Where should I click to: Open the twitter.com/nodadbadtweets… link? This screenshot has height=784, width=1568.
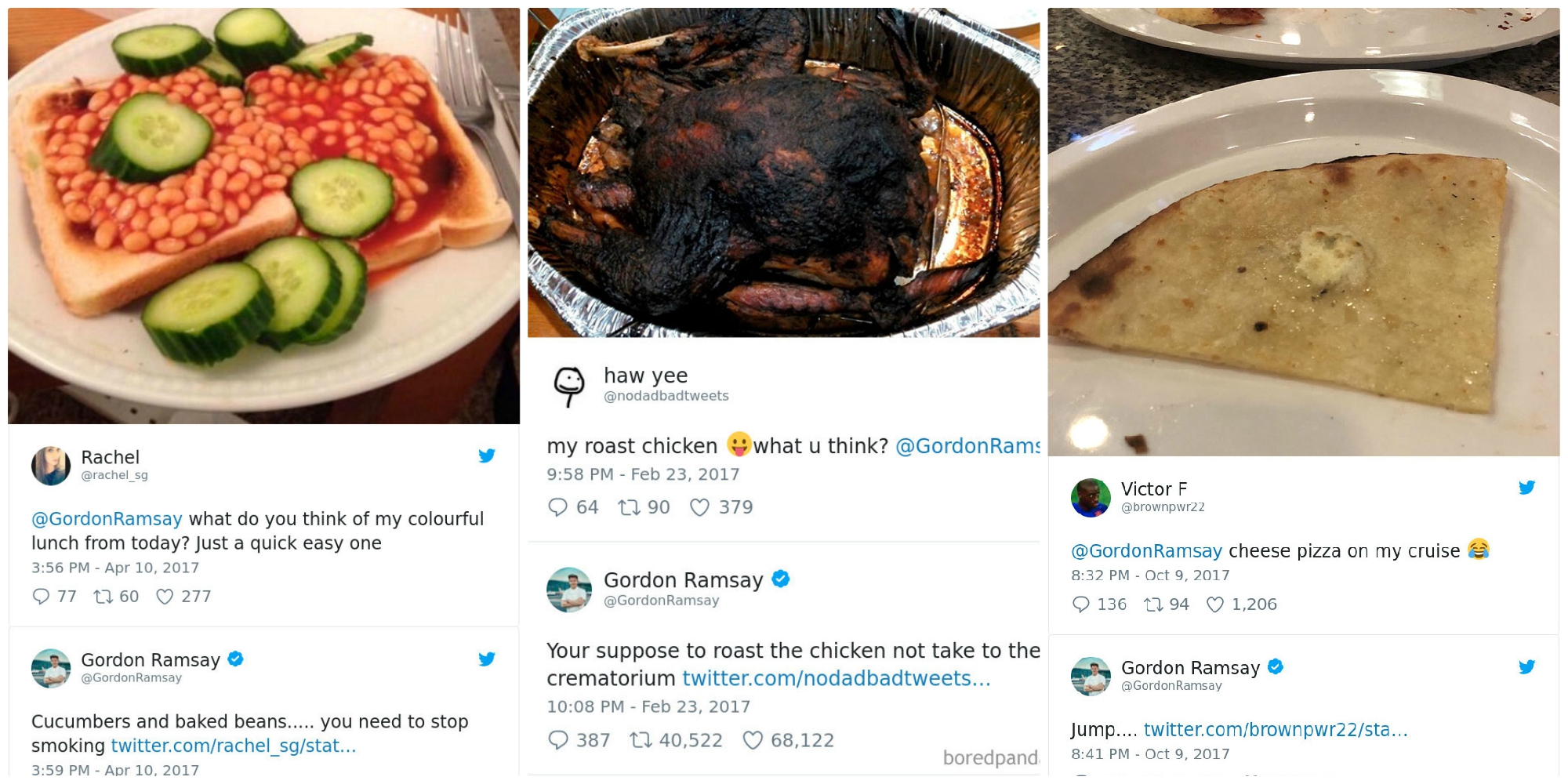836,678
